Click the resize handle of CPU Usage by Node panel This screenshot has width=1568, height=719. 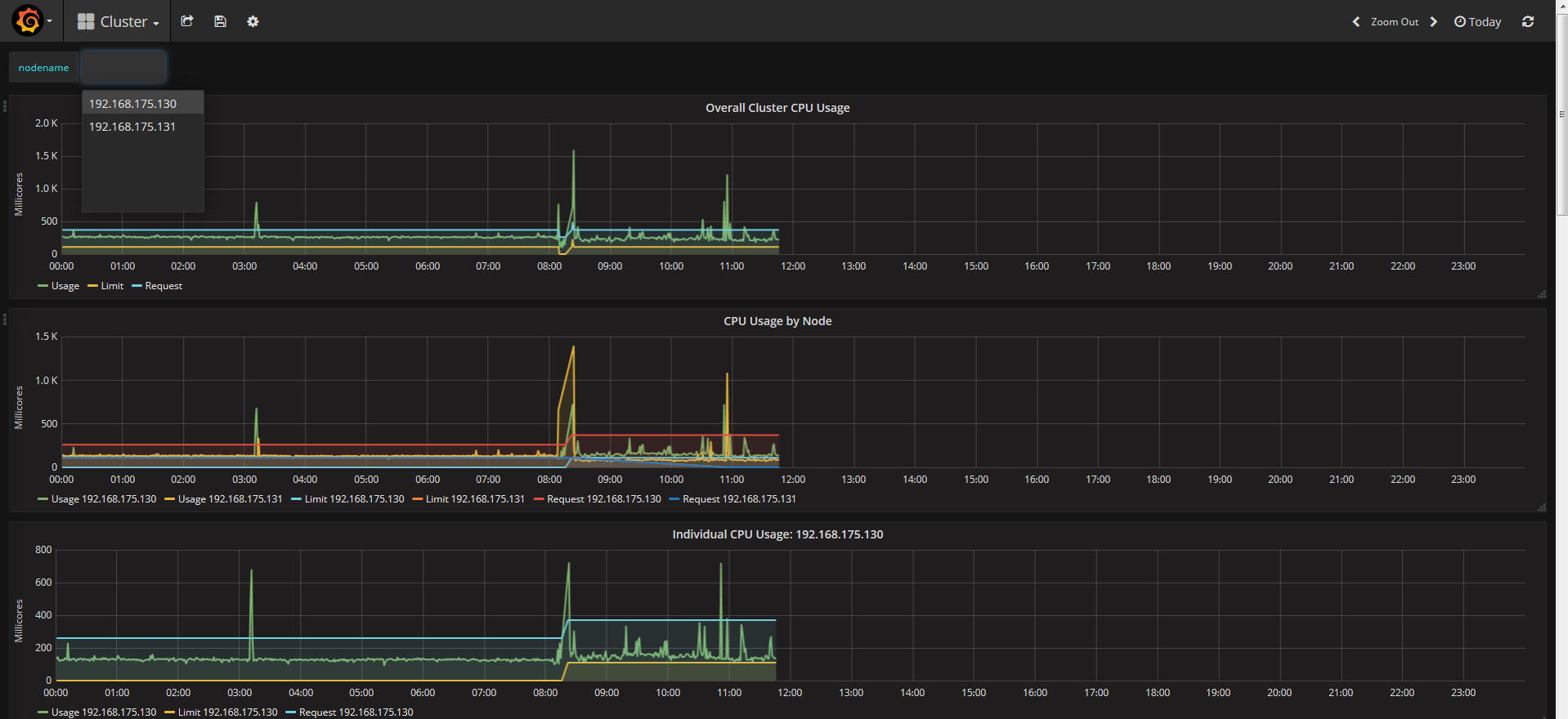(1541, 507)
